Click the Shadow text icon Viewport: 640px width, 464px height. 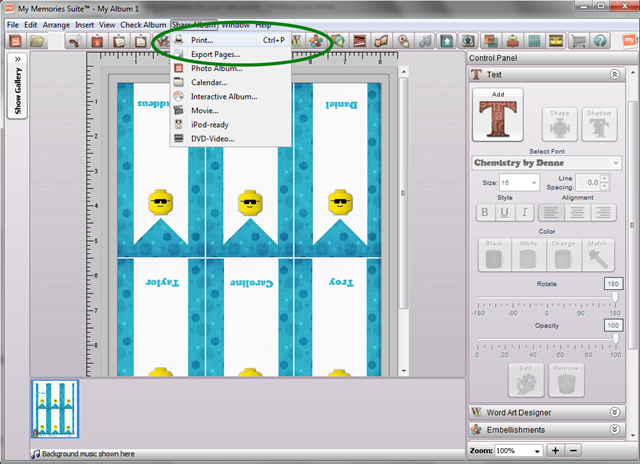(x=599, y=125)
